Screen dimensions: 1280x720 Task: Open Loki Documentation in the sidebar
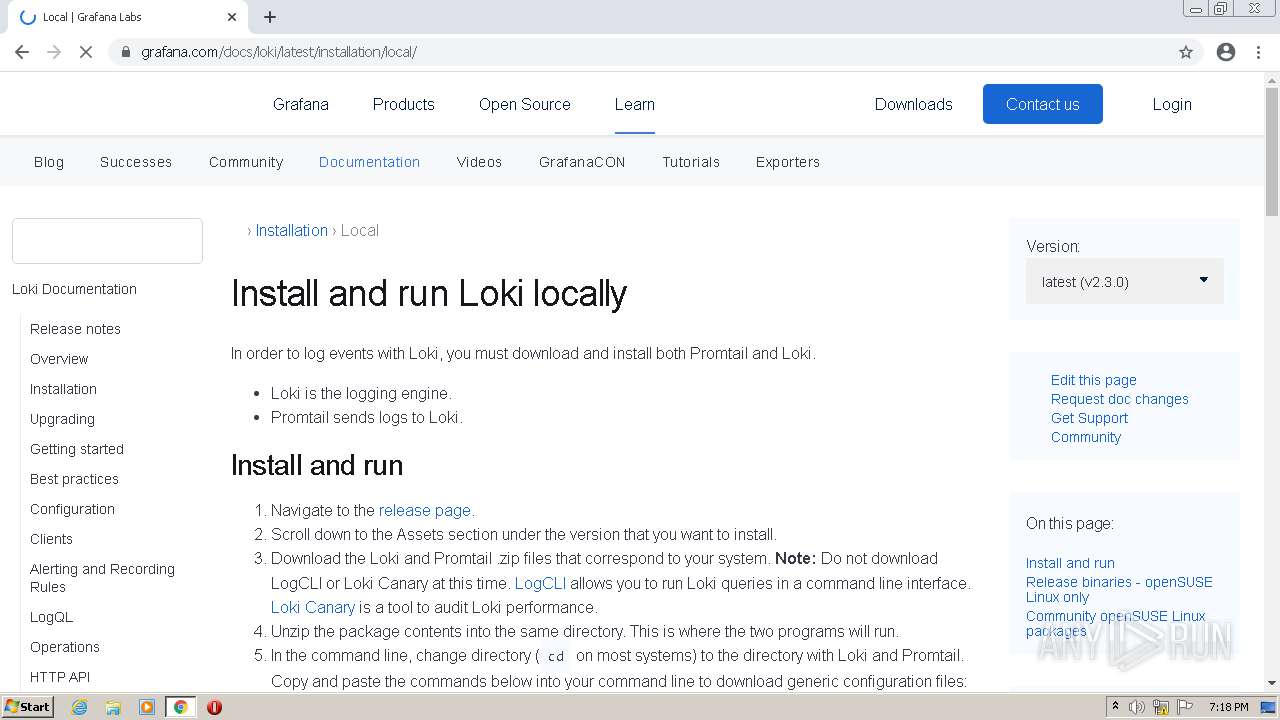click(74, 289)
